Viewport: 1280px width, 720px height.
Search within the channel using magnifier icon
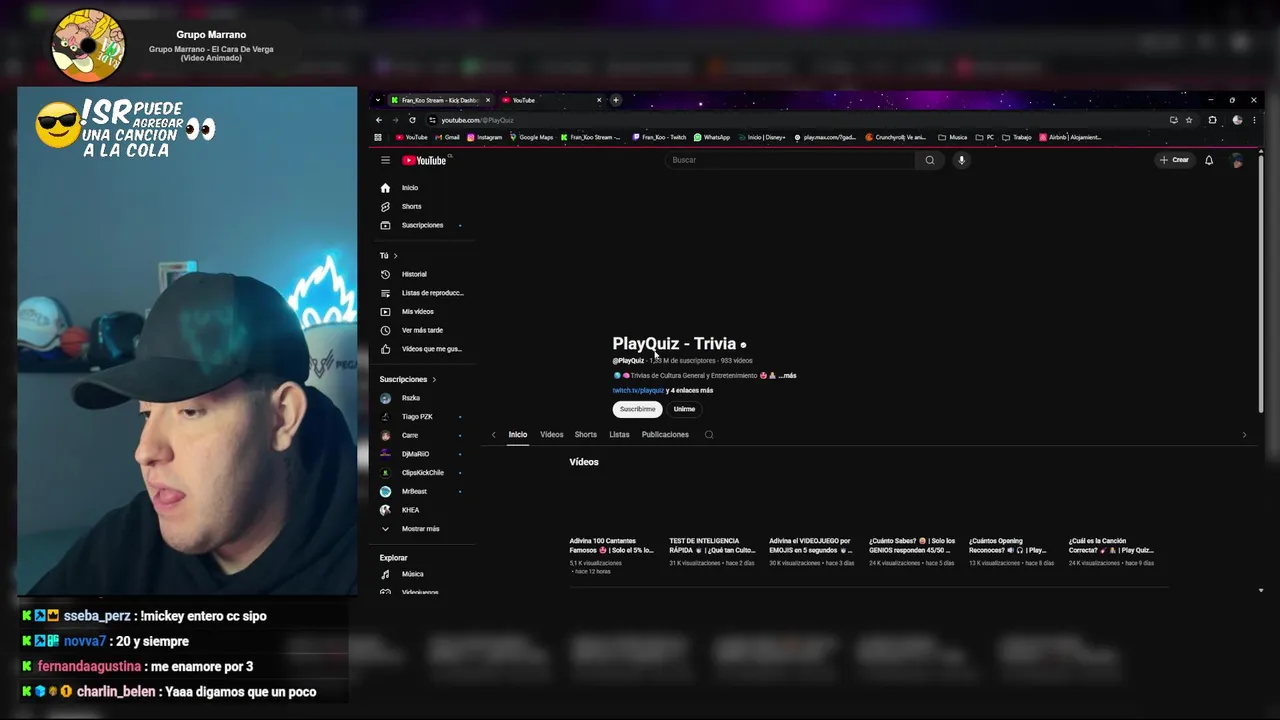[709, 435]
